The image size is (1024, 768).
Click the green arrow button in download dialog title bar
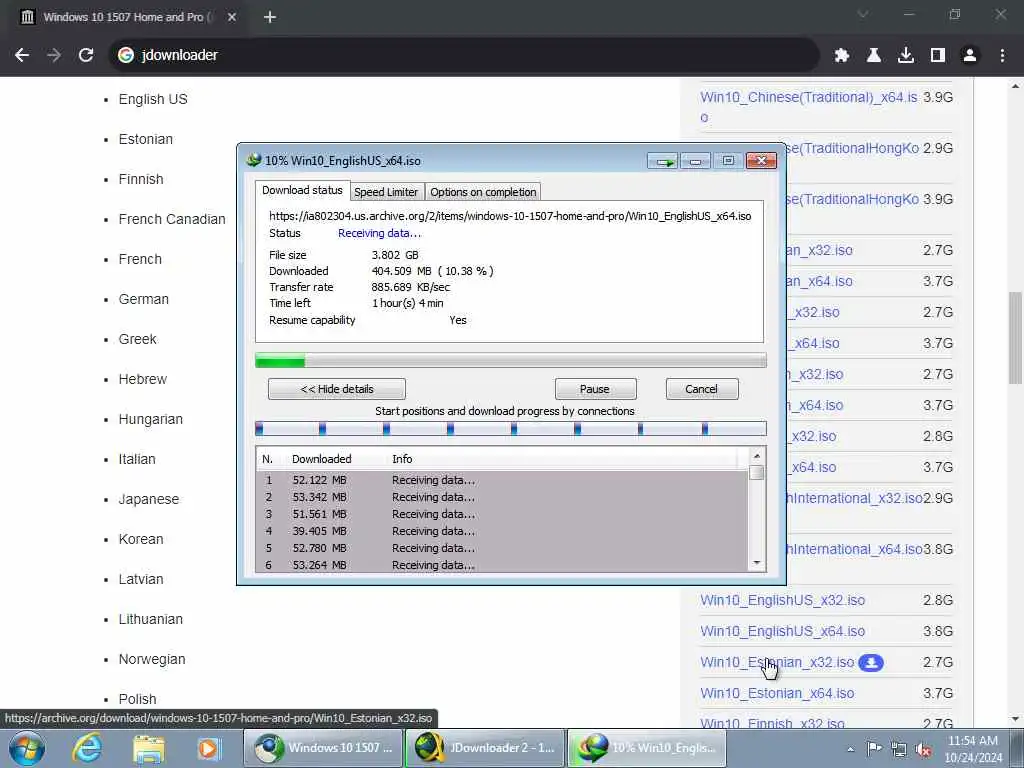pyautogui.click(x=664, y=161)
